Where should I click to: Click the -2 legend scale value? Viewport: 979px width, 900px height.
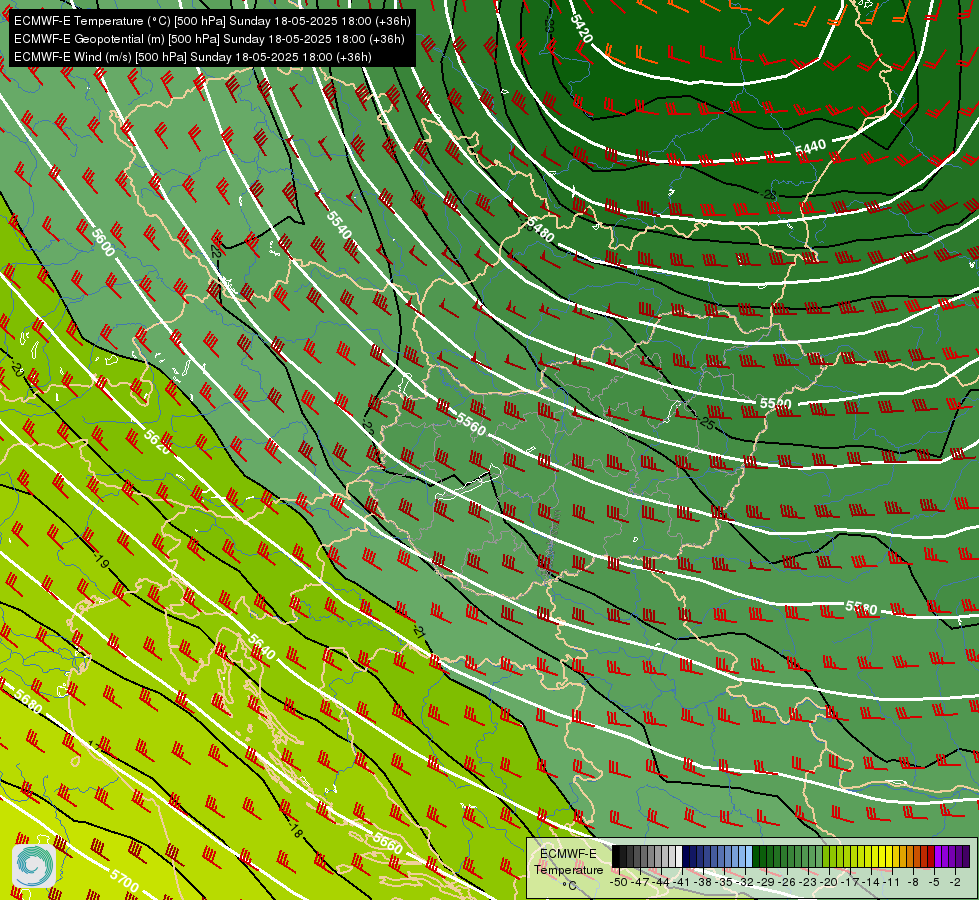coord(955,882)
